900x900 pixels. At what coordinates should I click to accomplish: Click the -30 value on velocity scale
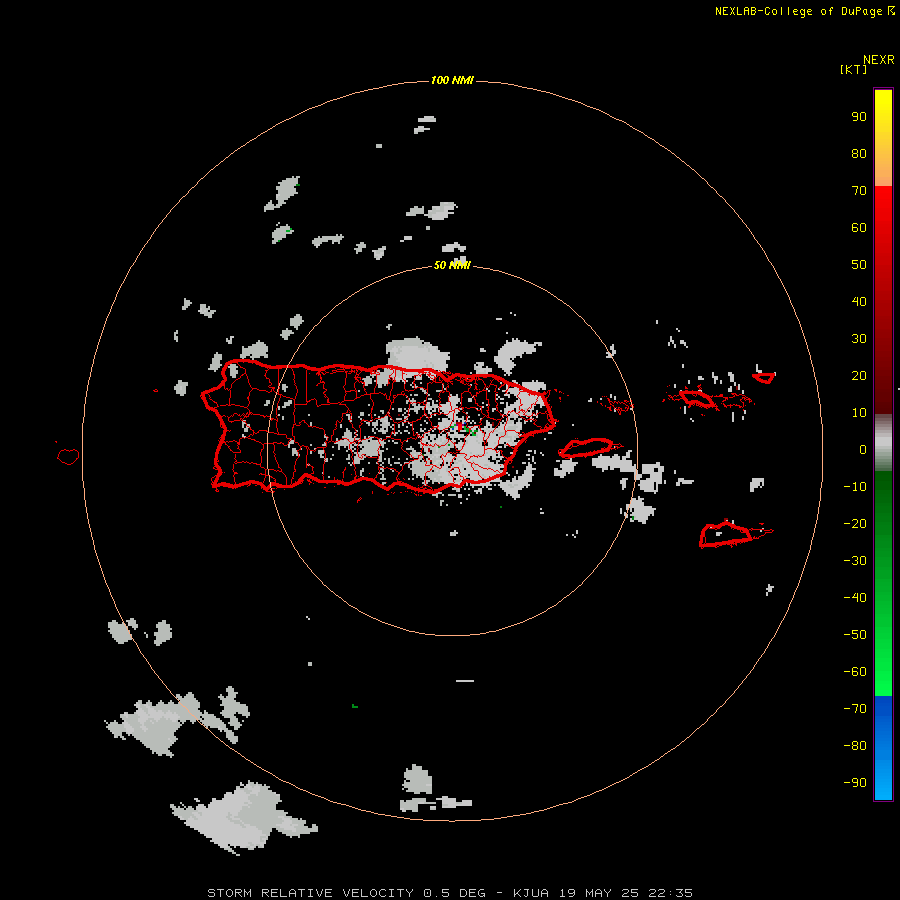point(855,561)
